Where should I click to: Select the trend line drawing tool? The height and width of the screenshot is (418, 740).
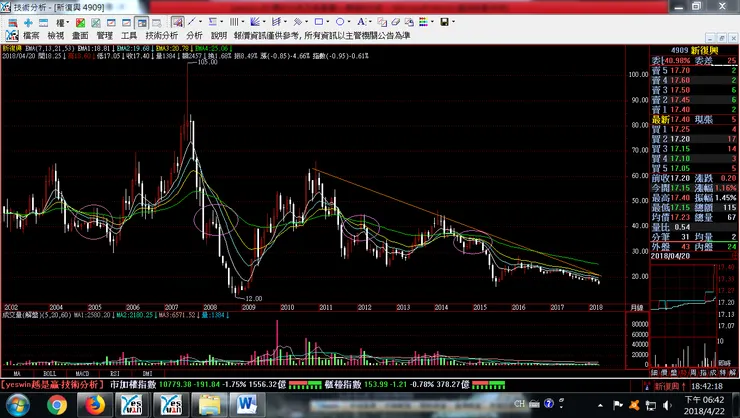tap(191, 22)
